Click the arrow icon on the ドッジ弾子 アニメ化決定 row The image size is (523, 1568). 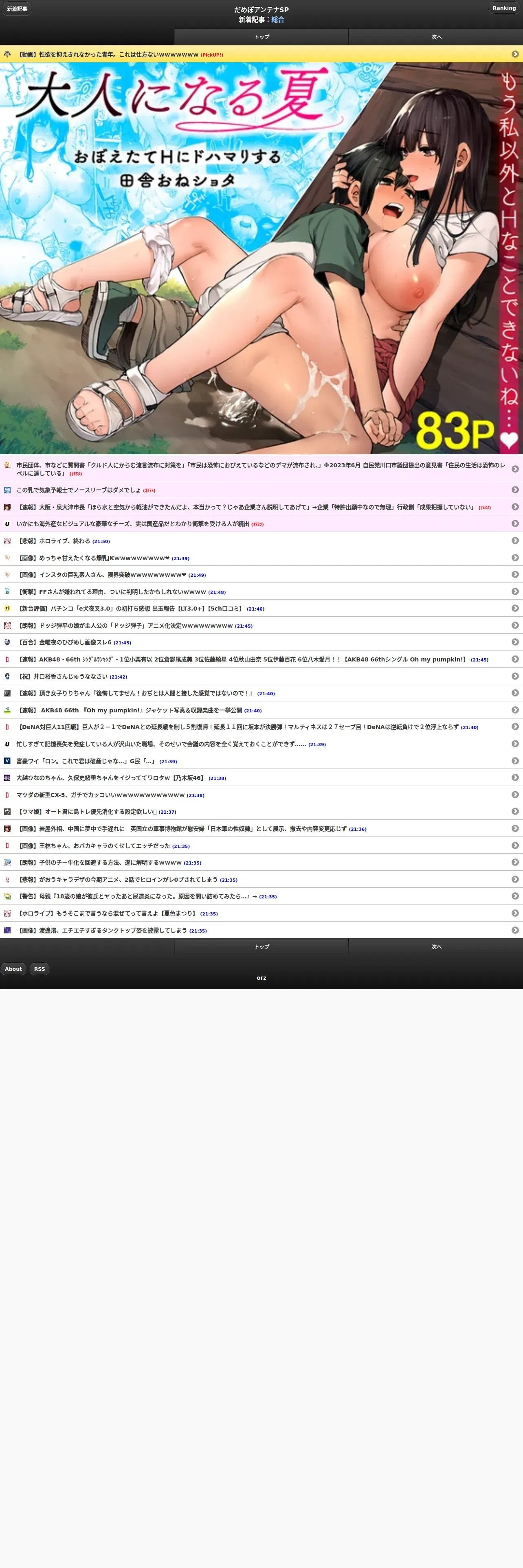click(515, 625)
